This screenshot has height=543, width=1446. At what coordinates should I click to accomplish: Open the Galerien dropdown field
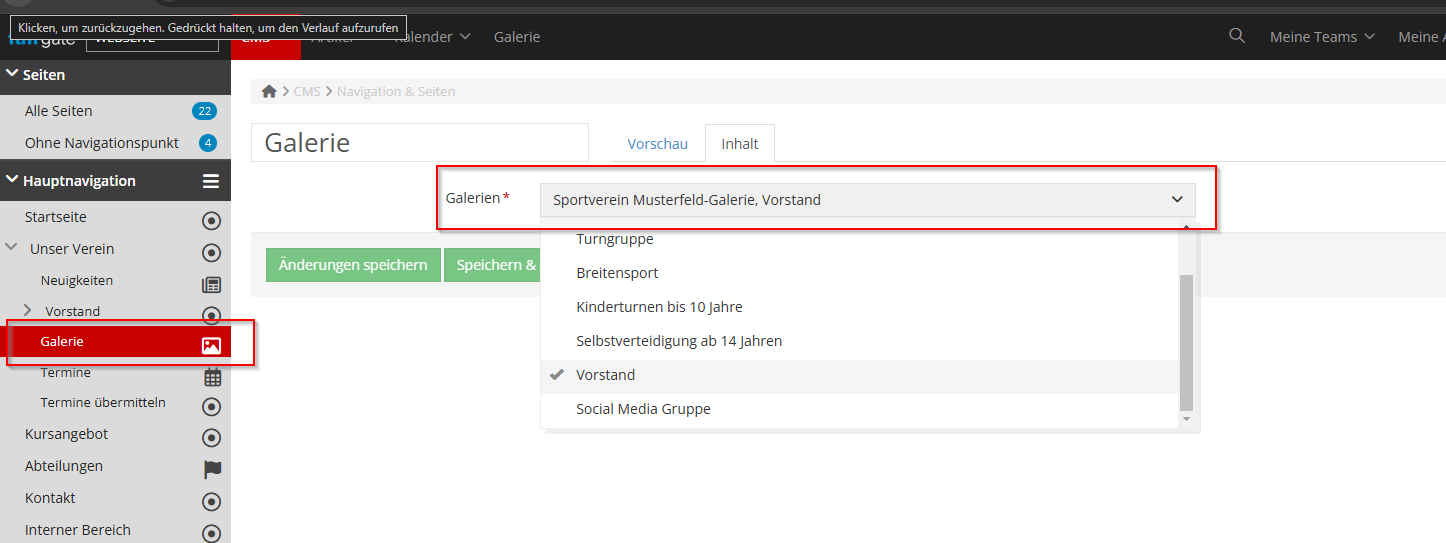[867, 200]
